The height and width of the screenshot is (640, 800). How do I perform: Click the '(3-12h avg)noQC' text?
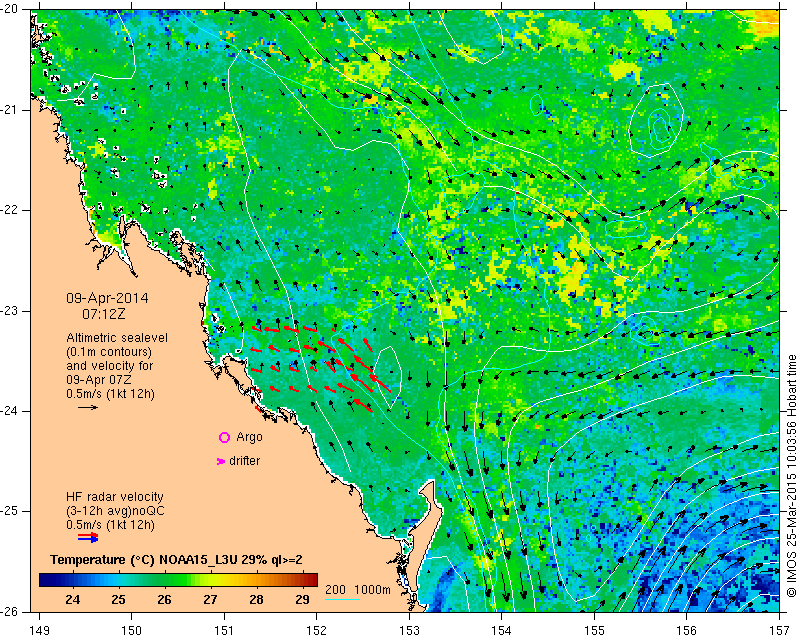tap(115, 511)
